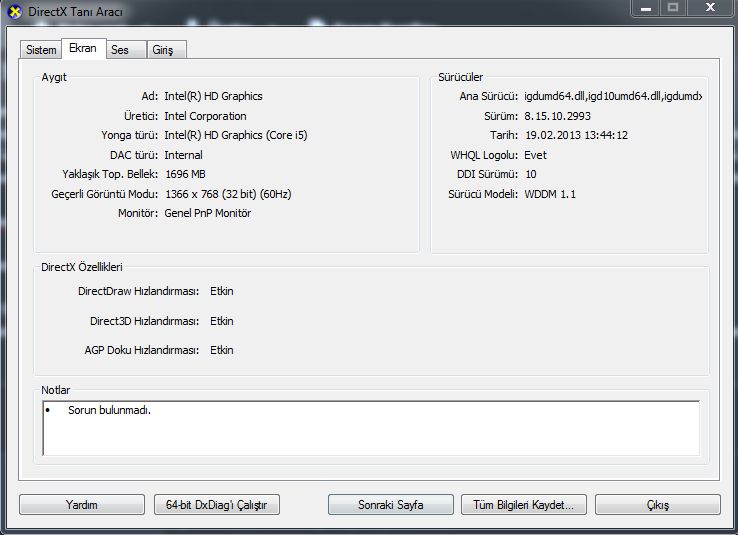Exit with the Çıkış button

pos(658,505)
